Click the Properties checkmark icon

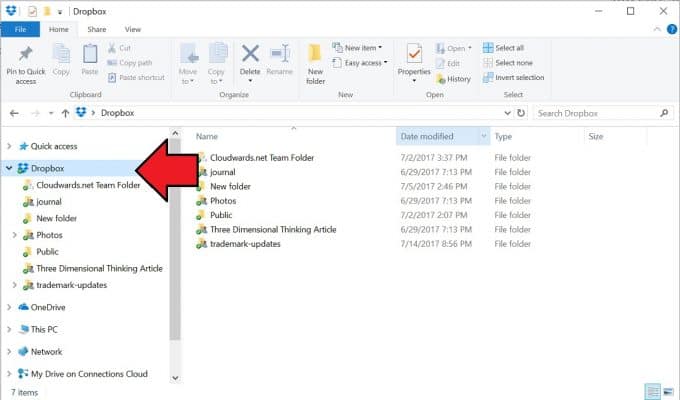pos(414,54)
